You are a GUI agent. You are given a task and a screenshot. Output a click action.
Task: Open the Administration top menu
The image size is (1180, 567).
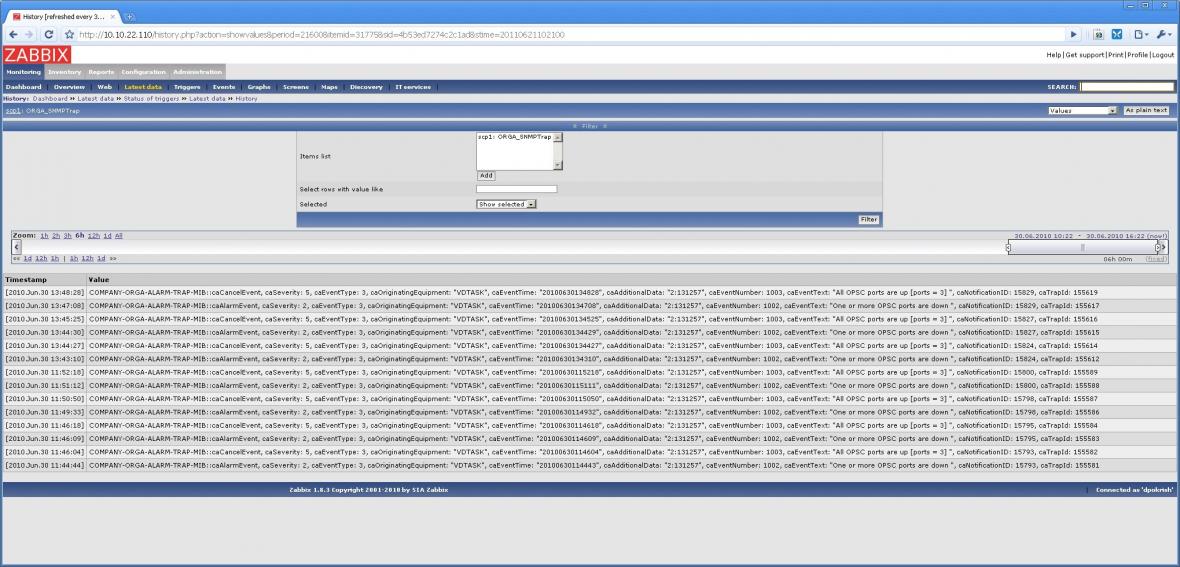pyautogui.click(x=197, y=72)
